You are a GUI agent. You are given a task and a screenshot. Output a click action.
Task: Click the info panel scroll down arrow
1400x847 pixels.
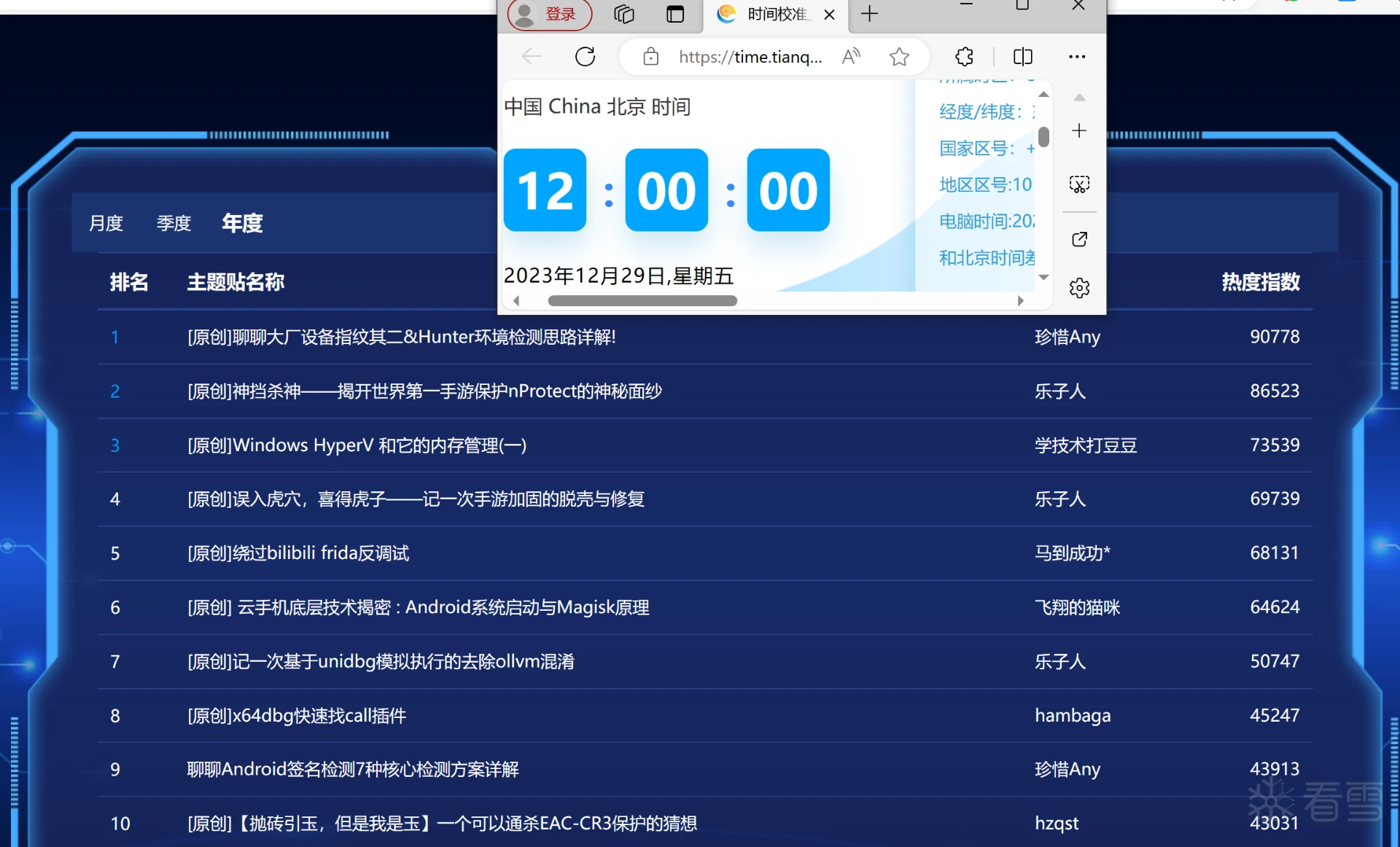coord(1043,277)
